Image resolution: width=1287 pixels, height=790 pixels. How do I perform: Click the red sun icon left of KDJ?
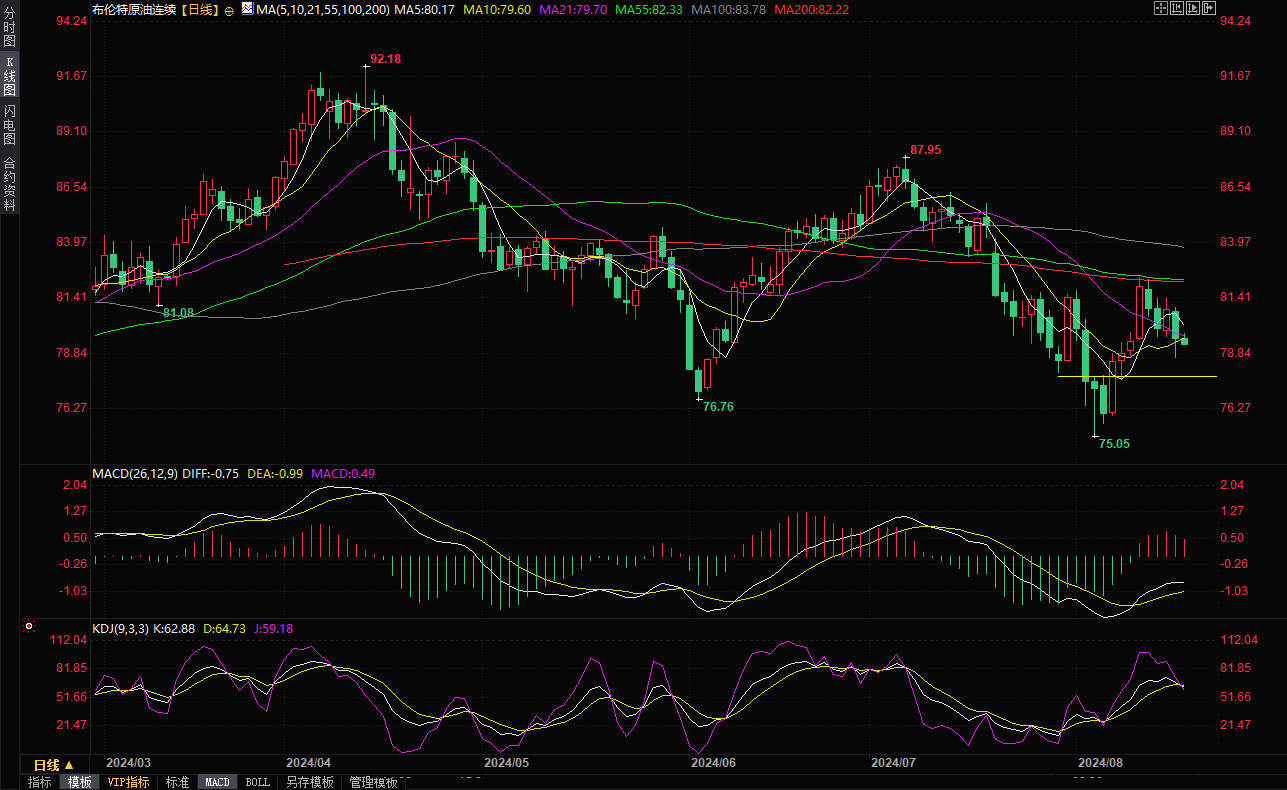(x=28, y=628)
